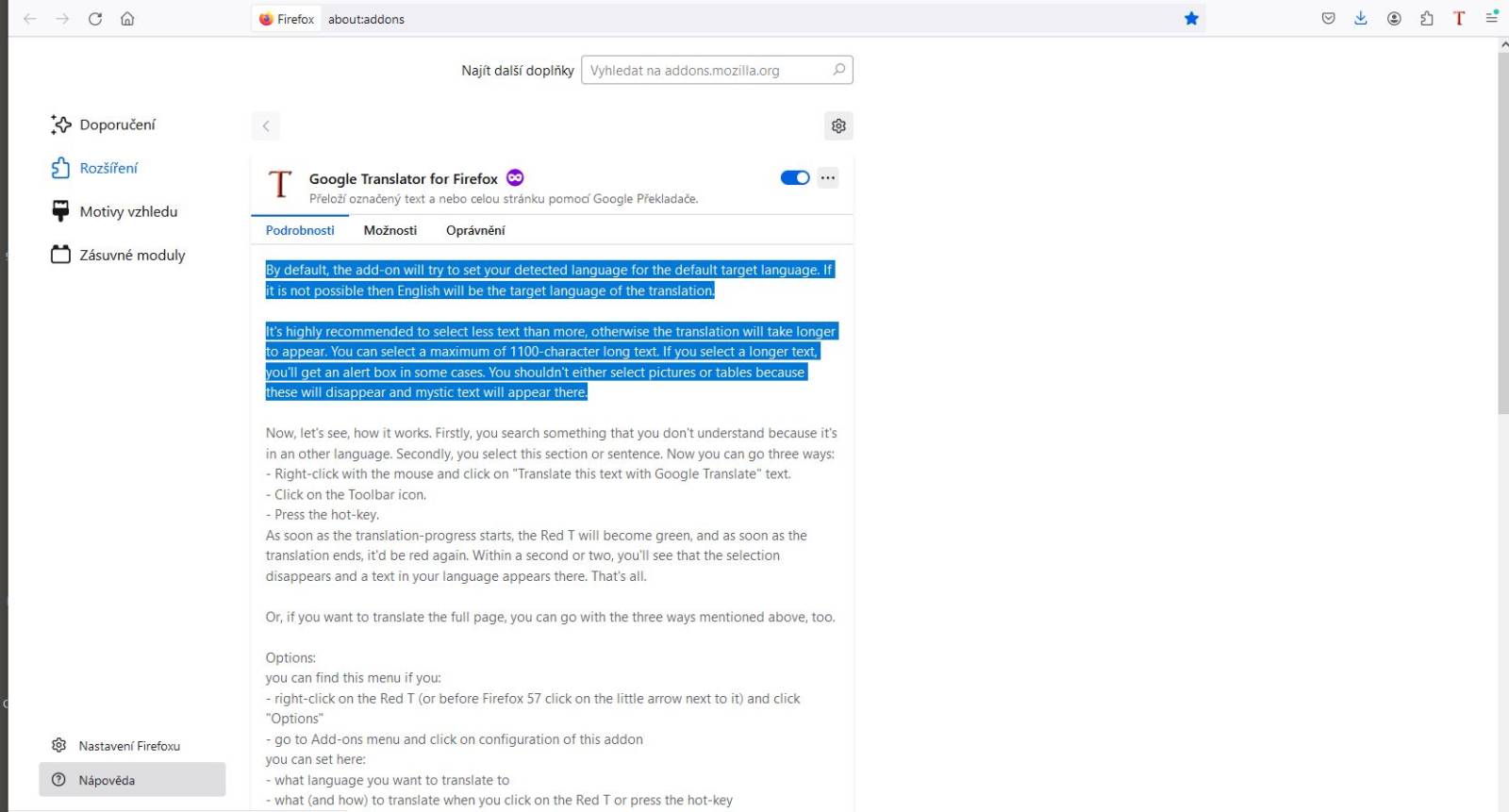
Task: Open the add-ons tools gear menu
Action: pos(838,125)
